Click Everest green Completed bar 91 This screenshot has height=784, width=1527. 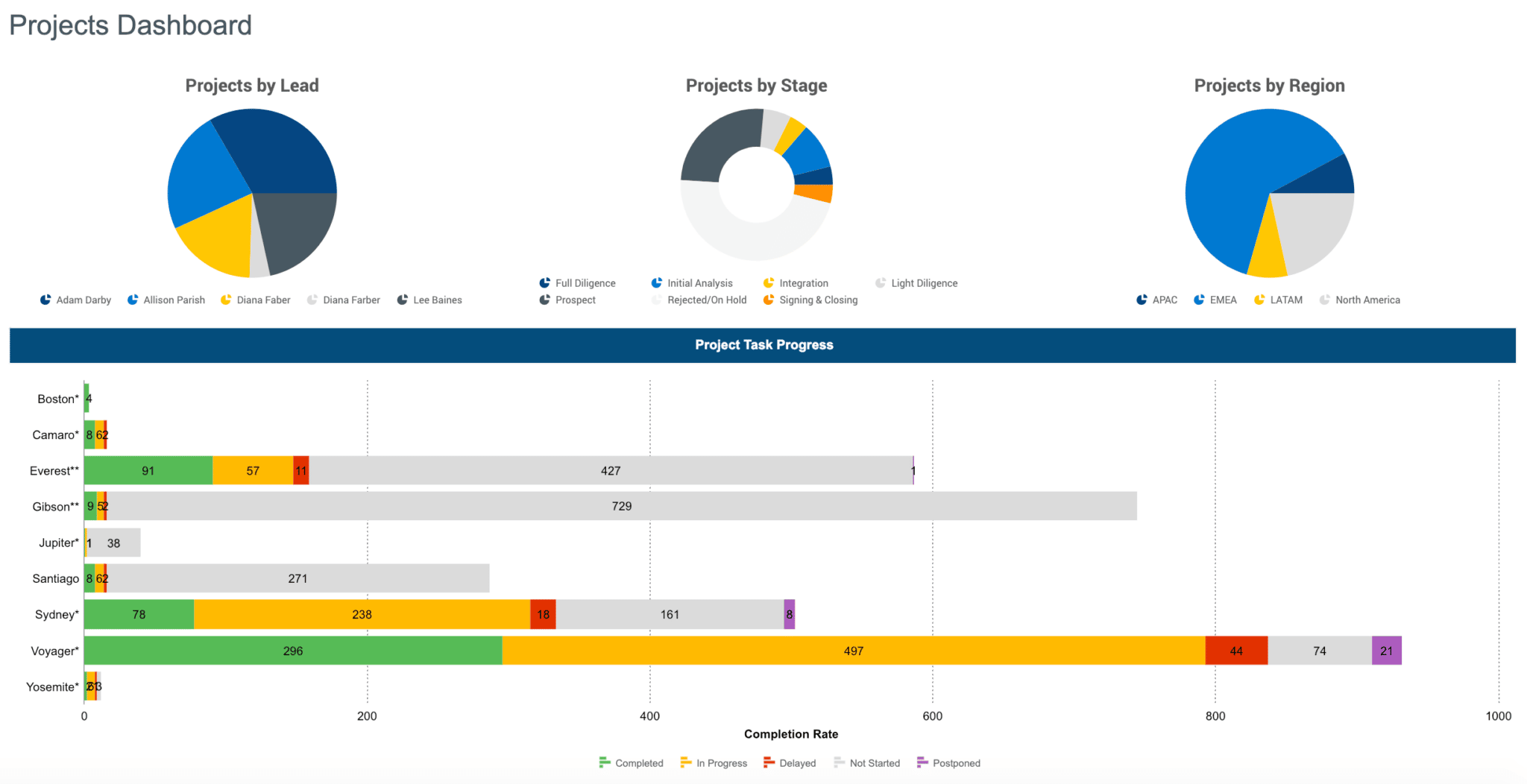pyautogui.click(x=148, y=470)
